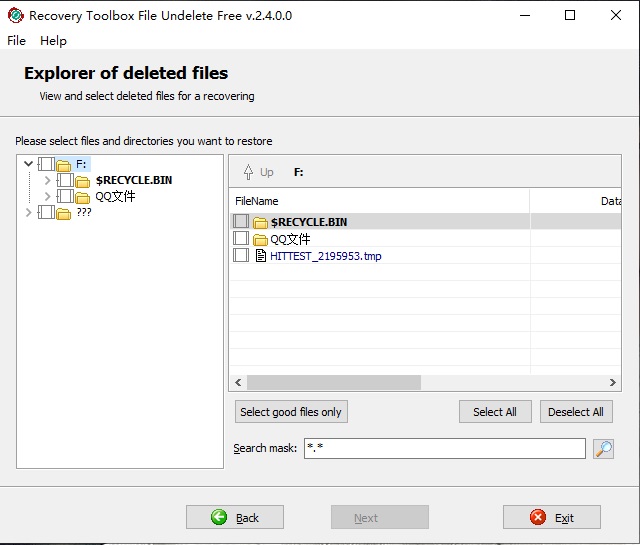Select HITTEST_2195953.tmp file name
Screen dimensions: 640x545
(326, 256)
